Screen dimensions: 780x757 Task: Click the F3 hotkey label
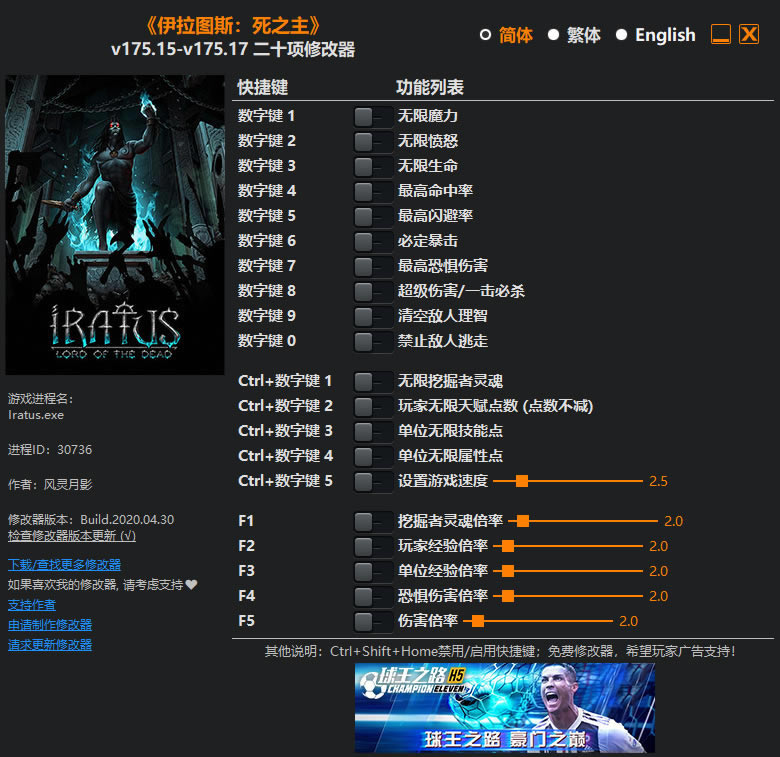tap(246, 570)
